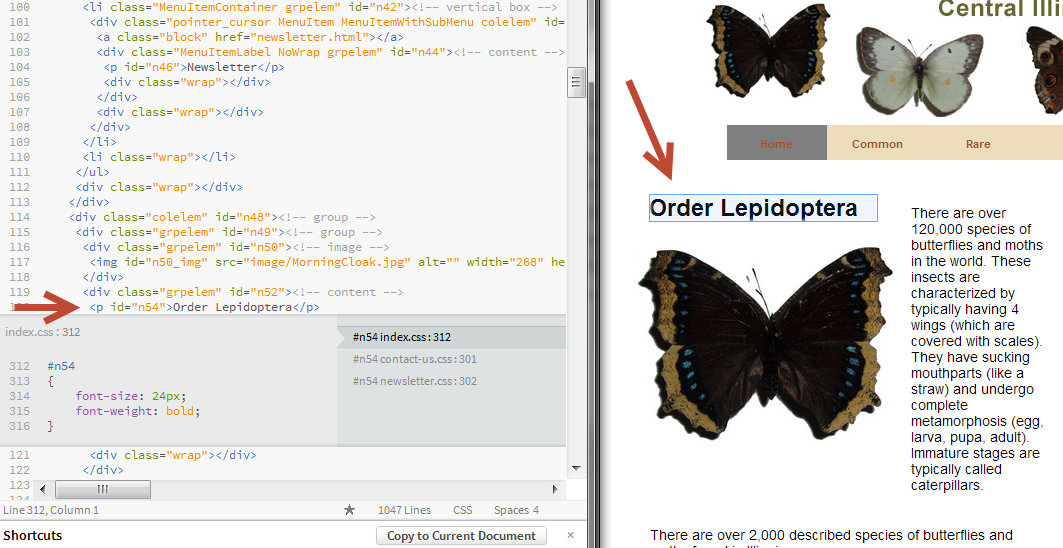The height and width of the screenshot is (548, 1063).
Task: Click line number 114 in the gutter
Action: [19, 217]
